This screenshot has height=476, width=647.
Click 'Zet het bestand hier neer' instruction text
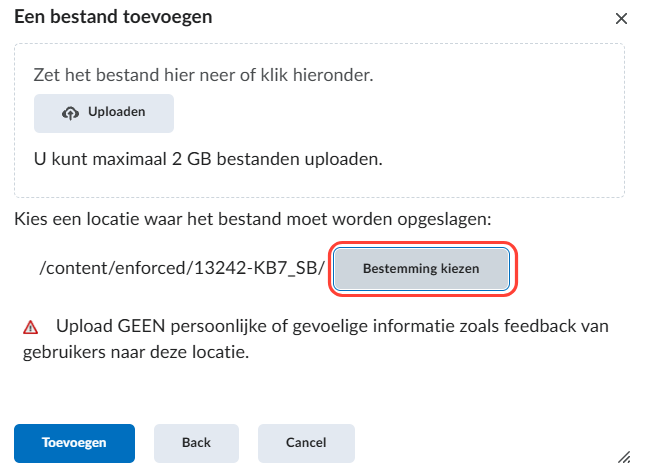203,75
